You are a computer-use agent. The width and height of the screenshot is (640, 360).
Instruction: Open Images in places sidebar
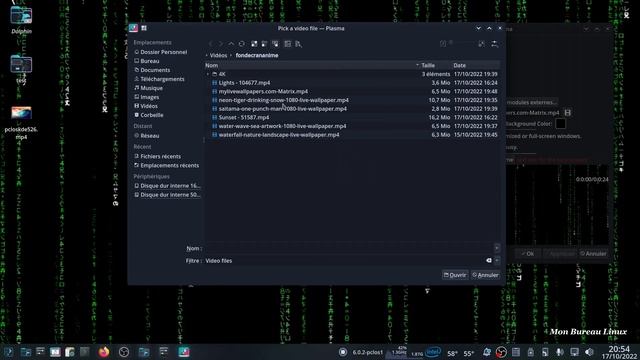pyautogui.click(x=150, y=97)
